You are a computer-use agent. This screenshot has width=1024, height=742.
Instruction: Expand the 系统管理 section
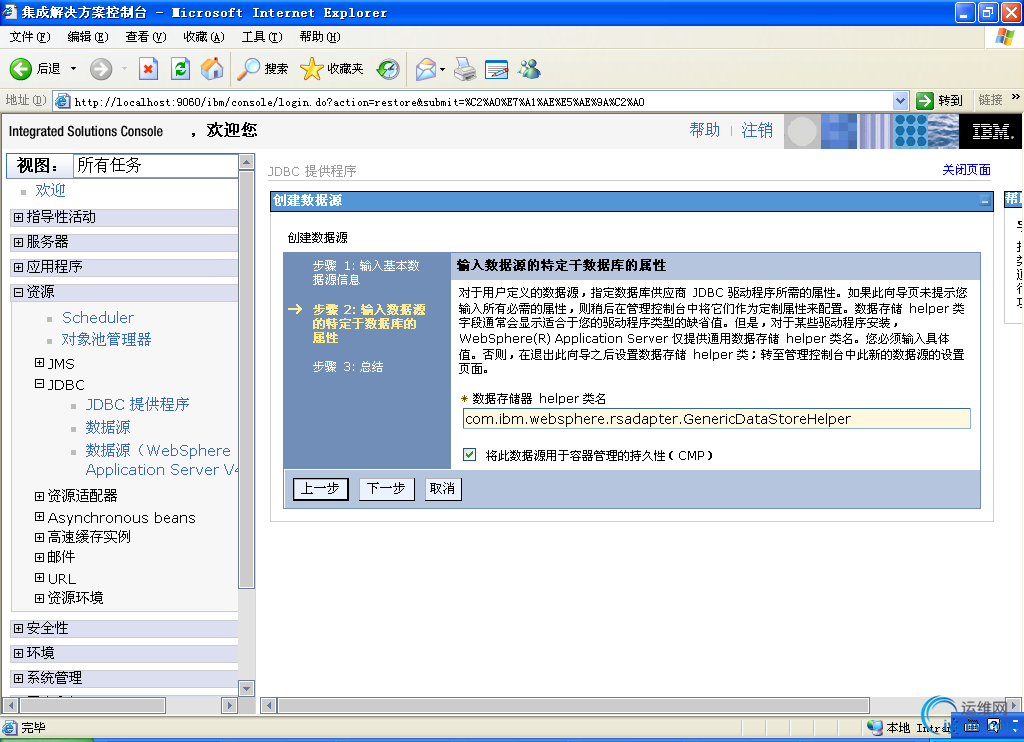[18, 678]
